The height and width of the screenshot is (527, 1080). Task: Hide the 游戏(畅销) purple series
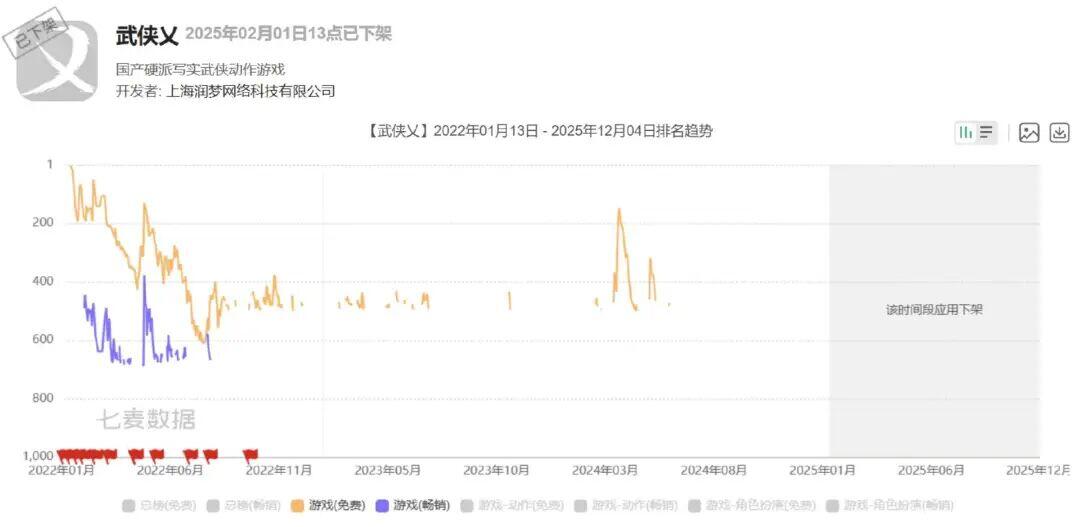(x=413, y=506)
